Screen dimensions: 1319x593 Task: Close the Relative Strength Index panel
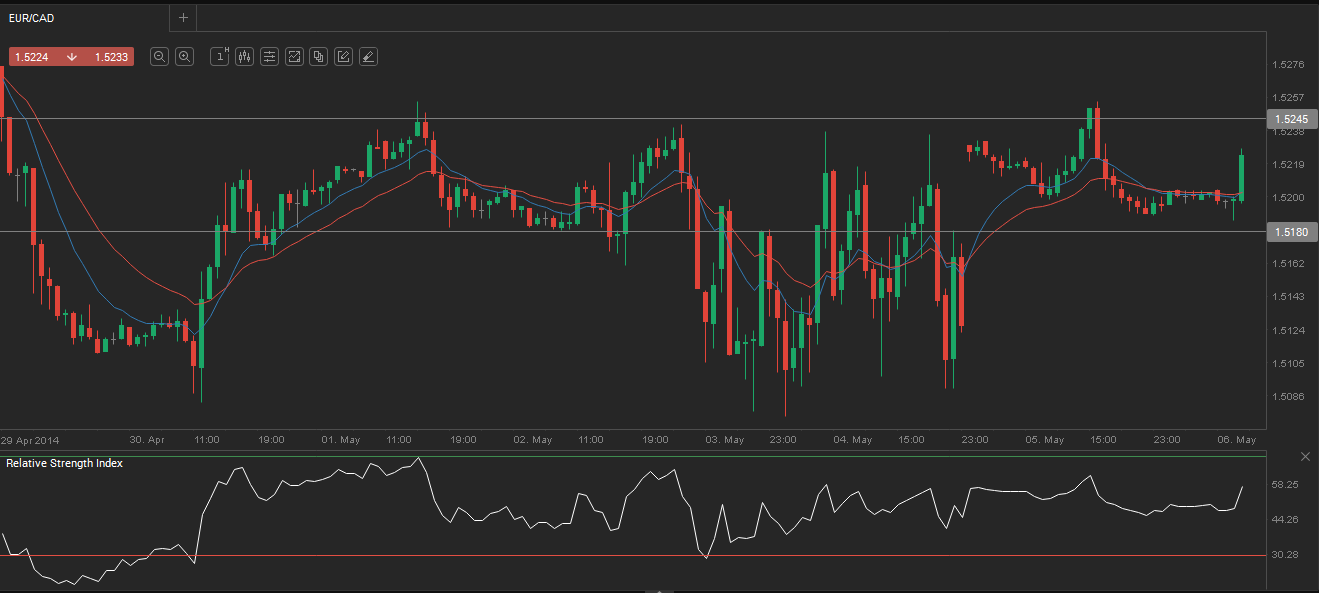point(1305,456)
